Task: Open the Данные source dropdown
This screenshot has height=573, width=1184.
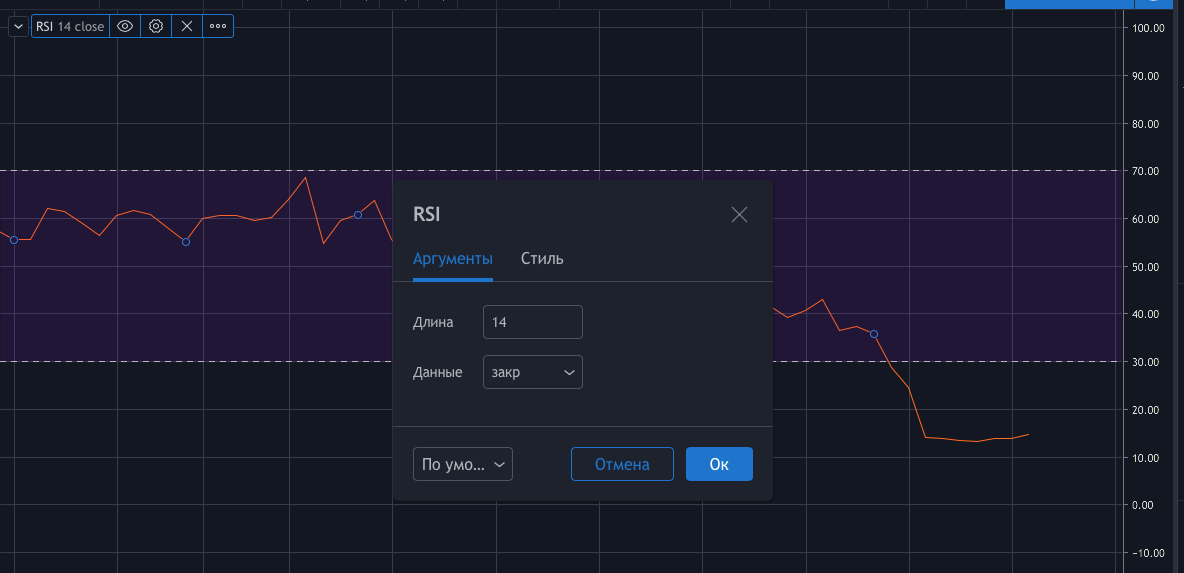Action: tap(532, 372)
